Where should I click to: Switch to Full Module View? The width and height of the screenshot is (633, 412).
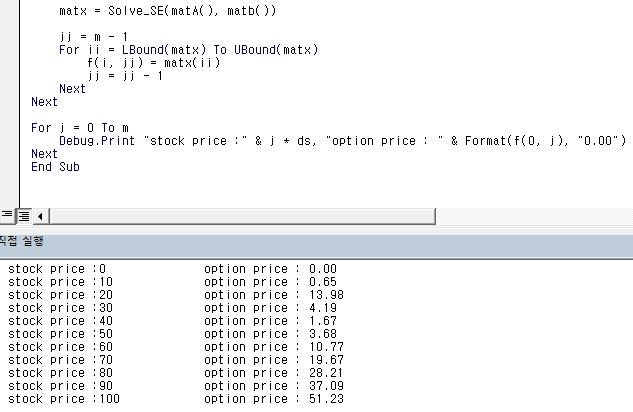(x=23, y=215)
